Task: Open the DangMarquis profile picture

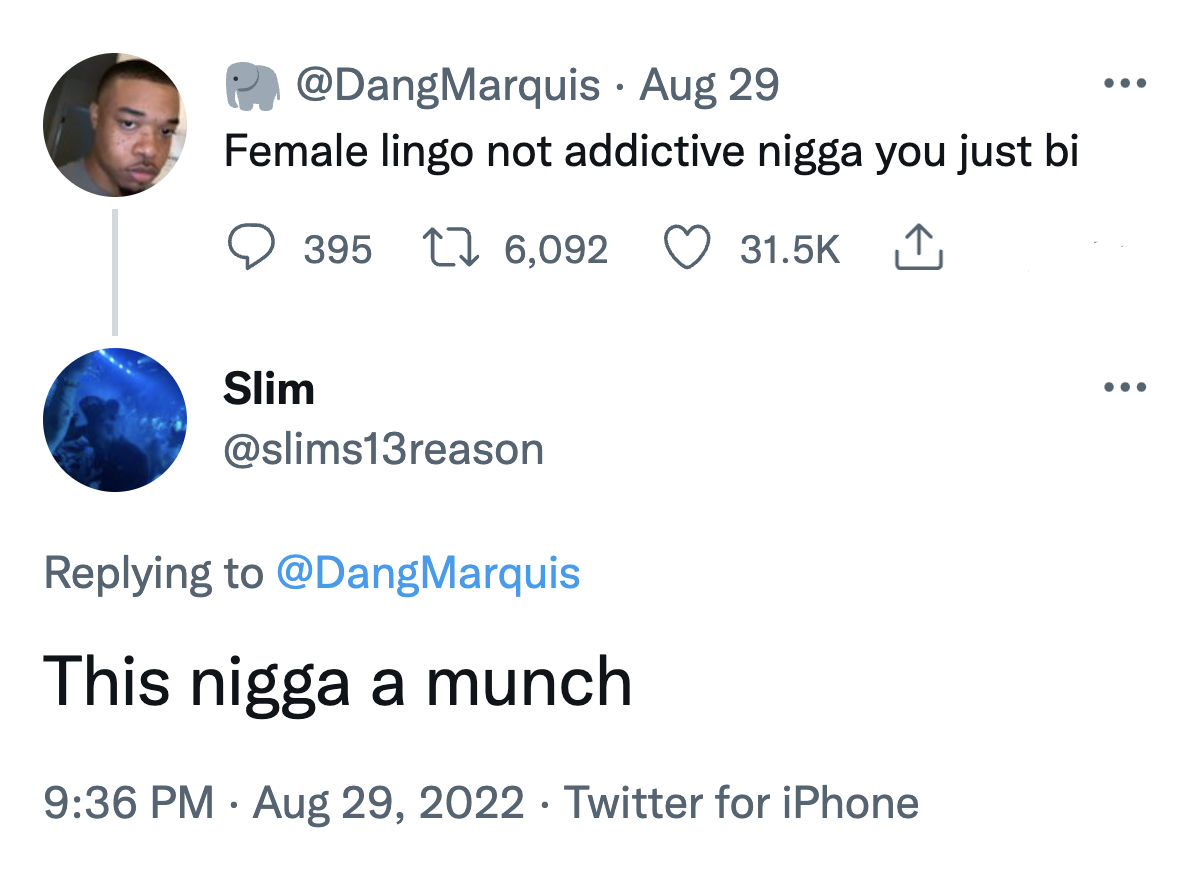Action: (114, 125)
